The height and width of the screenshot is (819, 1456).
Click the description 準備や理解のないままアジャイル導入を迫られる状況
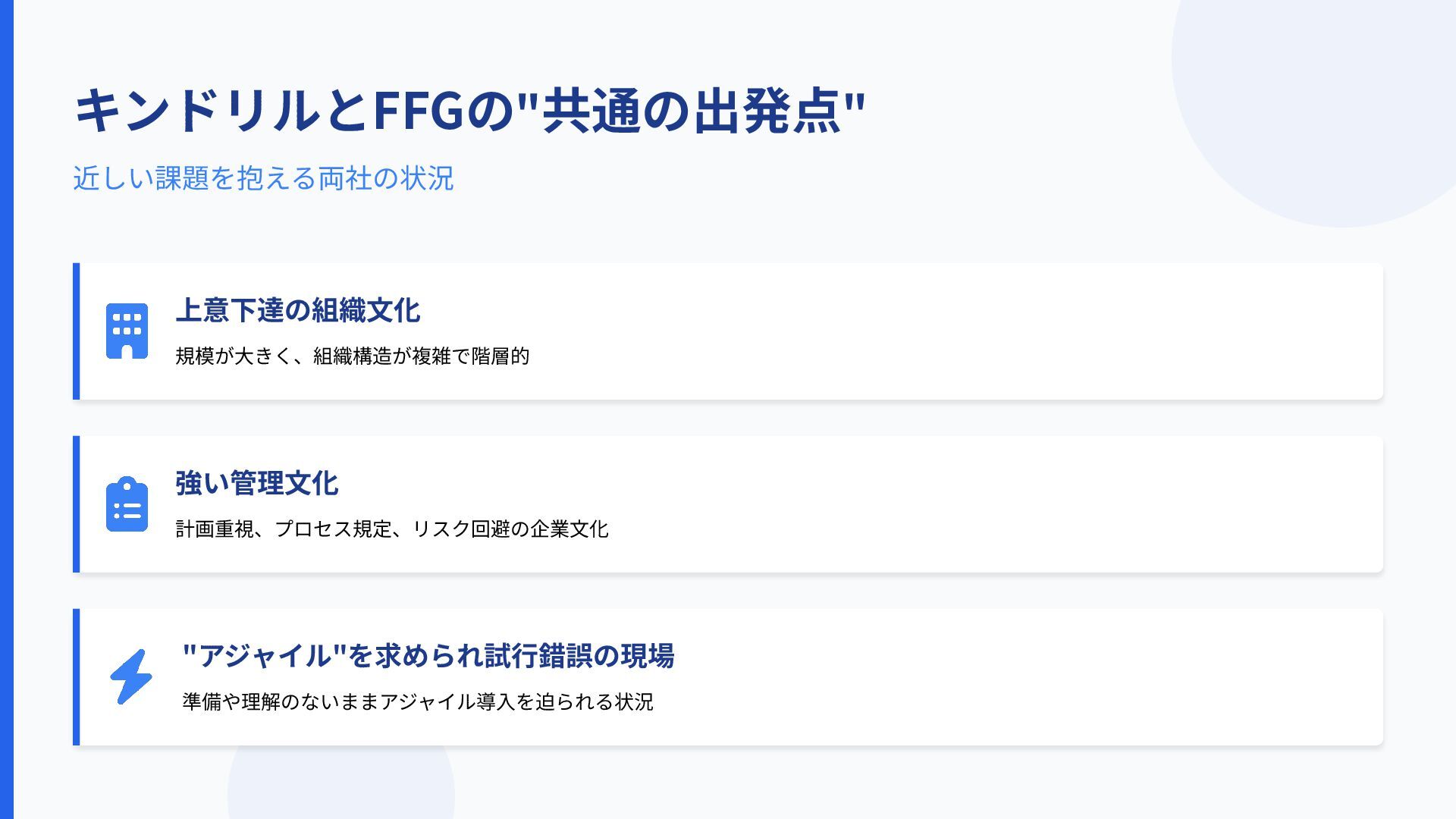coord(417,702)
